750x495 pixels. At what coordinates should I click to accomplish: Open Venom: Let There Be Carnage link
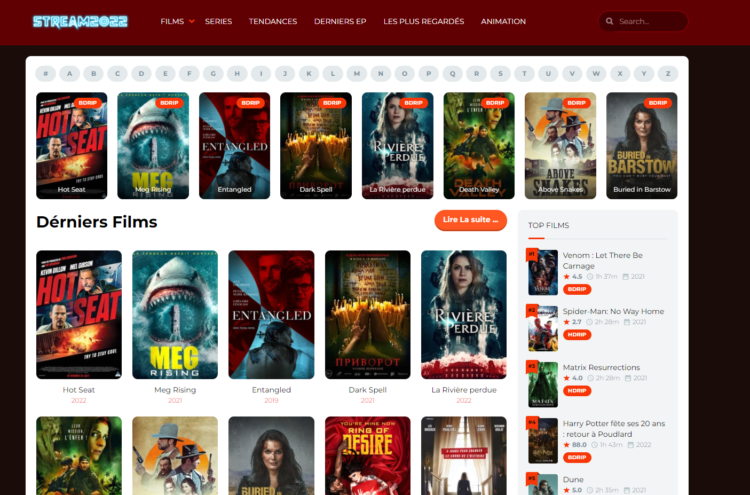[602, 261]
